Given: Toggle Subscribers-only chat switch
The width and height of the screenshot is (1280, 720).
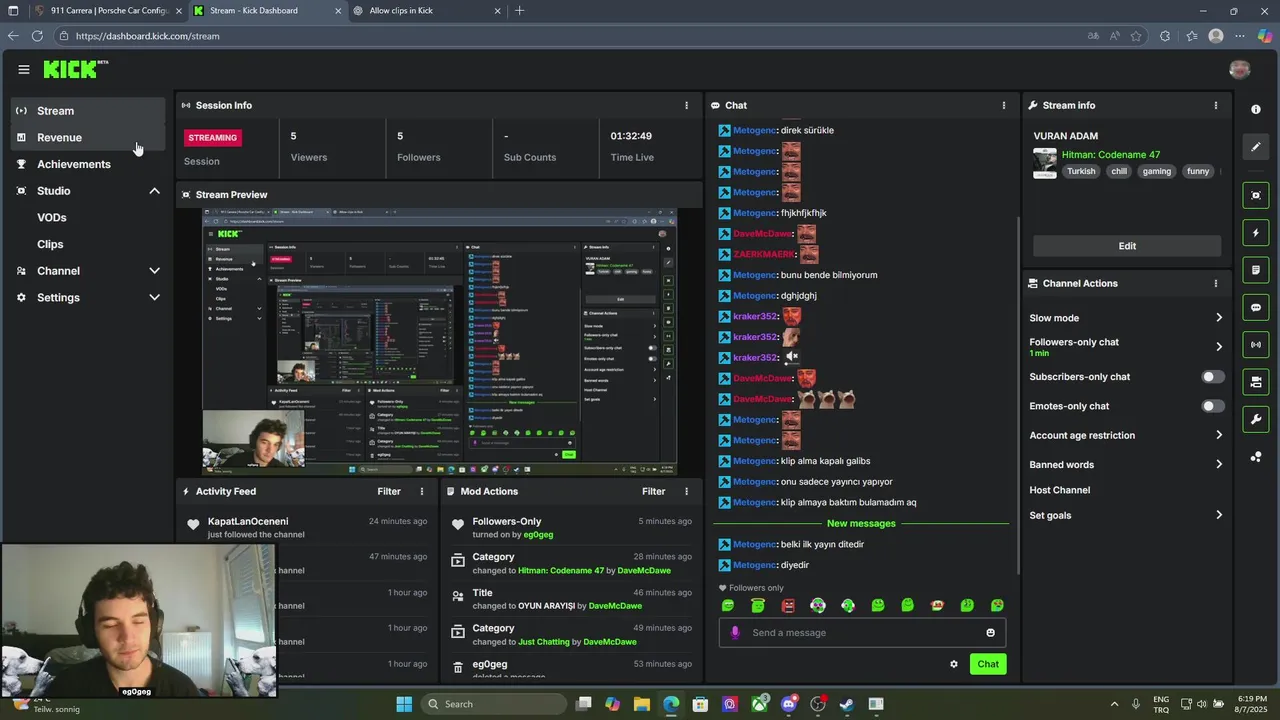Looking at the screenshot, I should (x=1212, y=377).
